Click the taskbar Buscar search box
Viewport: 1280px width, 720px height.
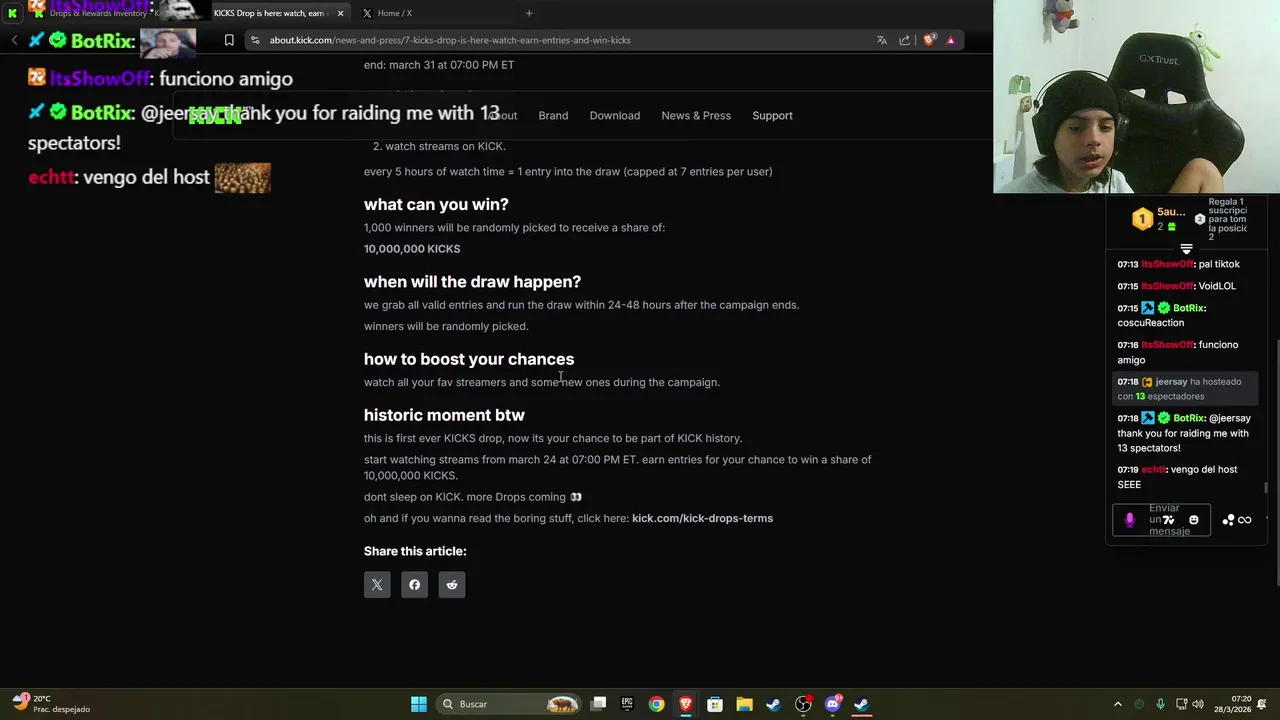pos(510,704)
